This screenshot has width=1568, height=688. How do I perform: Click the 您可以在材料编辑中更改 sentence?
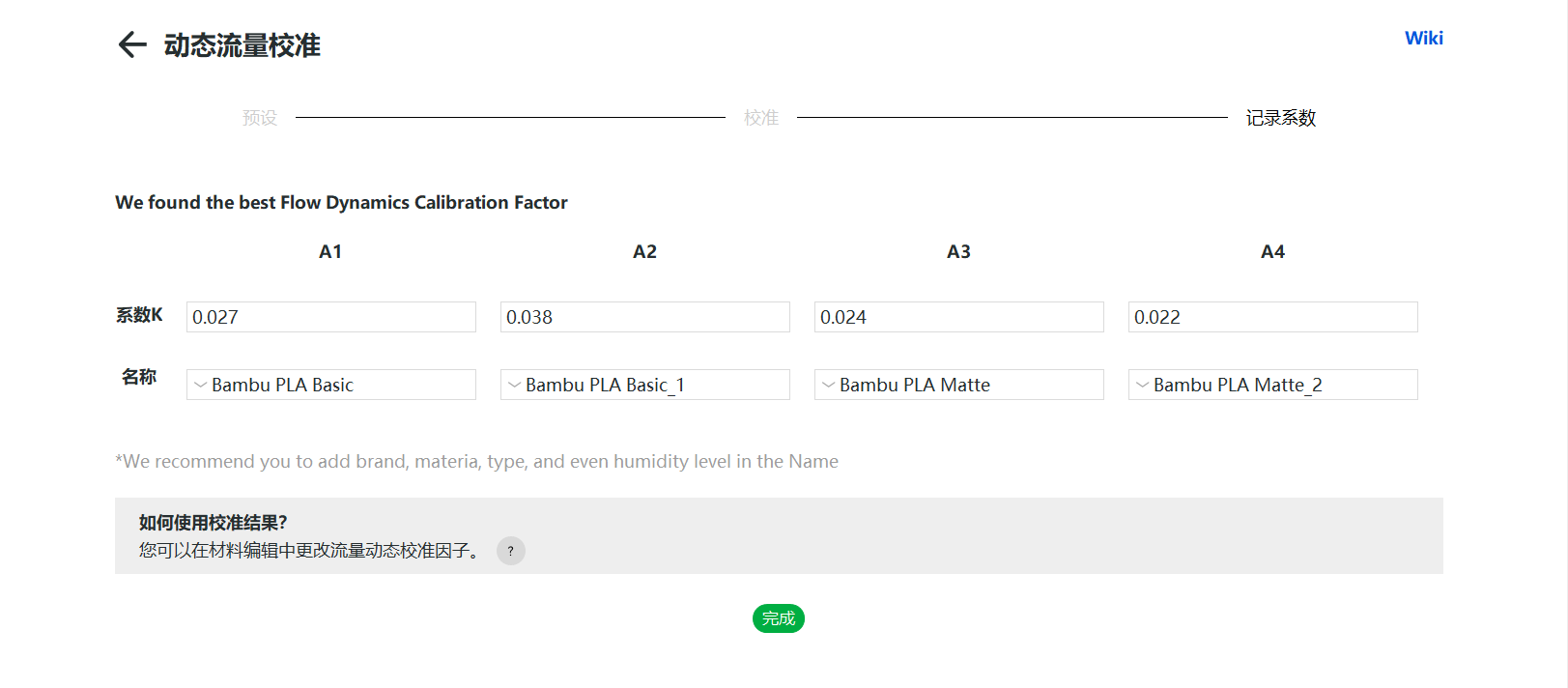pos(310,551)
